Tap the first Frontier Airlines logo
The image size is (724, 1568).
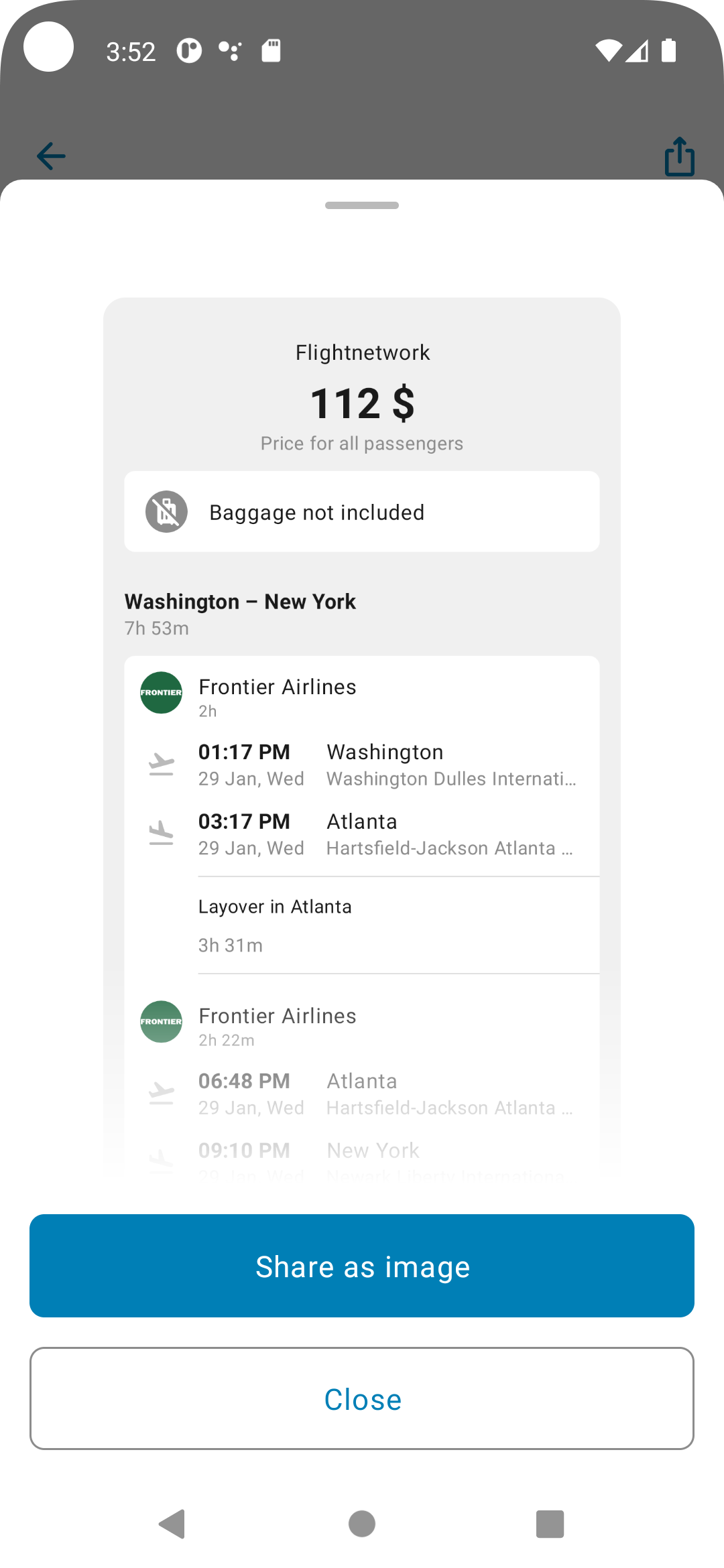click(x=161, y=693)
